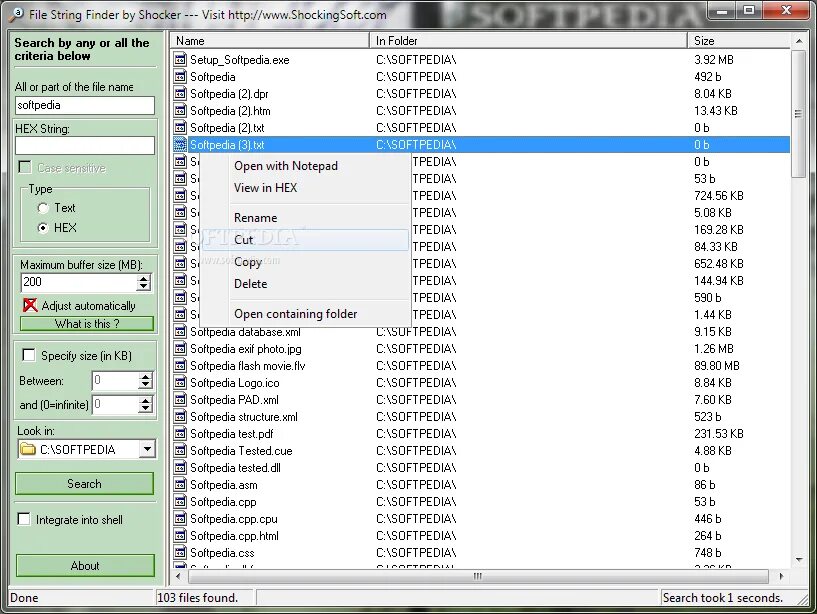This screenshot has height=614, width=817.
Task: Sort results by Size column header
Action: pyautogui.click(x=739, y=41)
